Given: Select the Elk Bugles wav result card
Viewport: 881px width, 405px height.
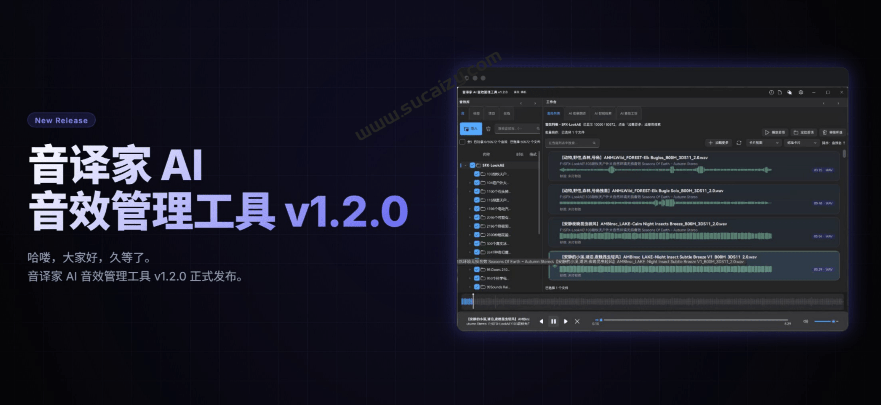Looking at the screenshot, I should pyautogui.click(x=694, y=166).
